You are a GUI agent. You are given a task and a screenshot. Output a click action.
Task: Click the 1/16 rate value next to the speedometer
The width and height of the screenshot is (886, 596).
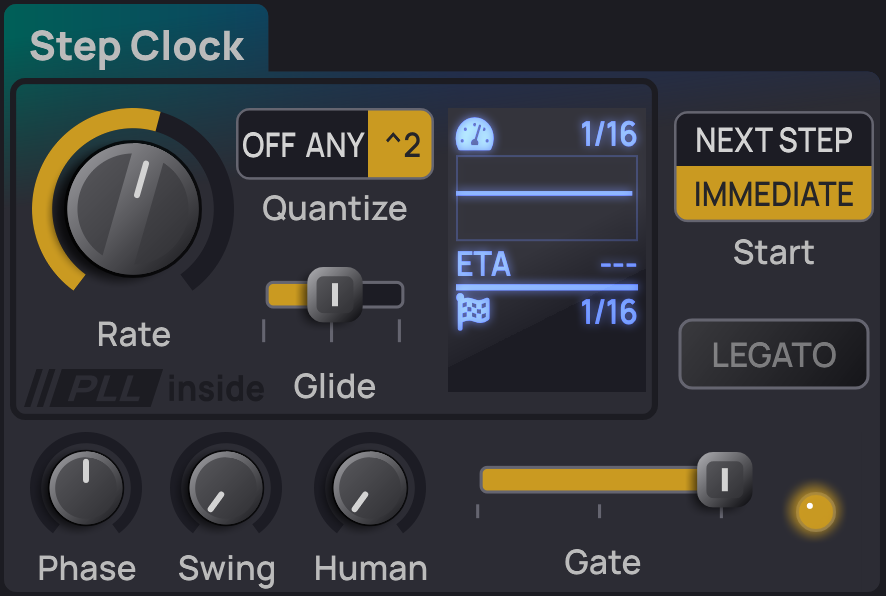[x=607, y=133]
